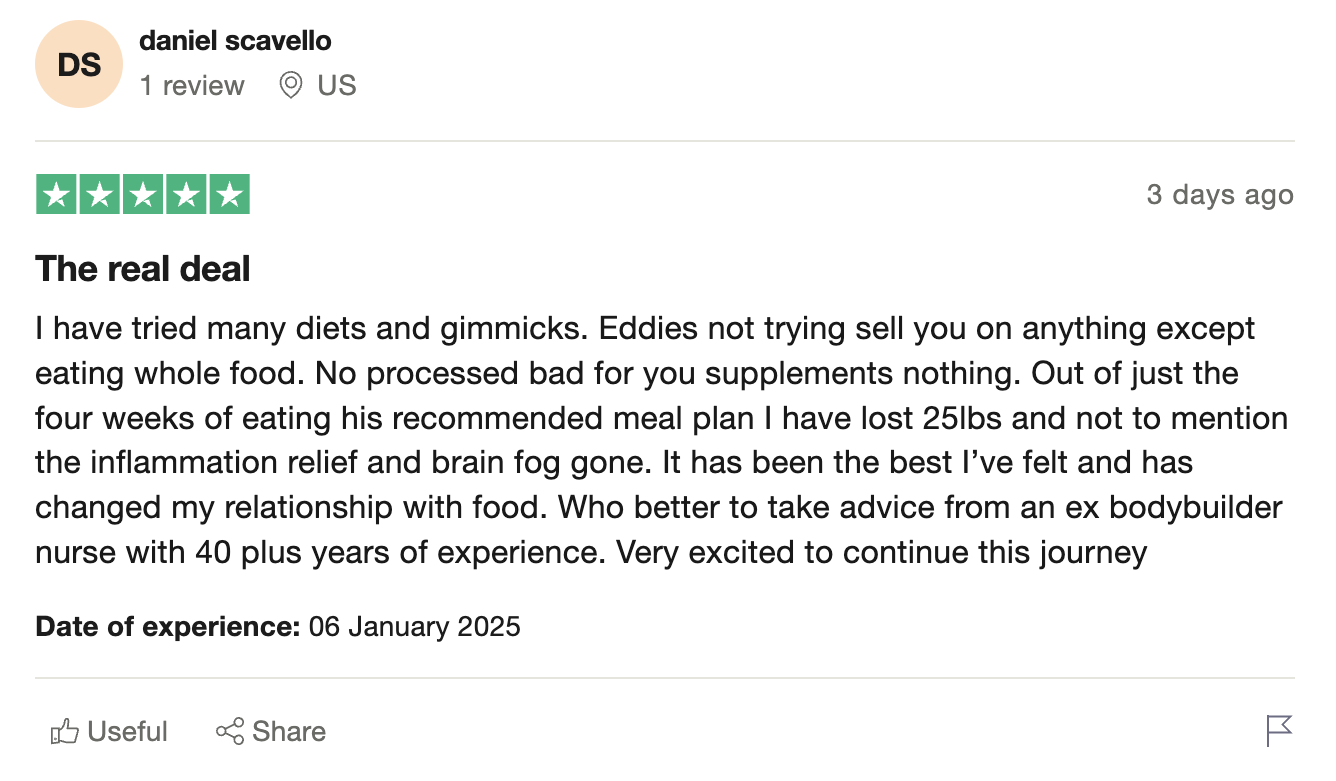Click the "1 review" count
The height and width of the screenshot is (781, 1336).
click(x=192, y=86)
